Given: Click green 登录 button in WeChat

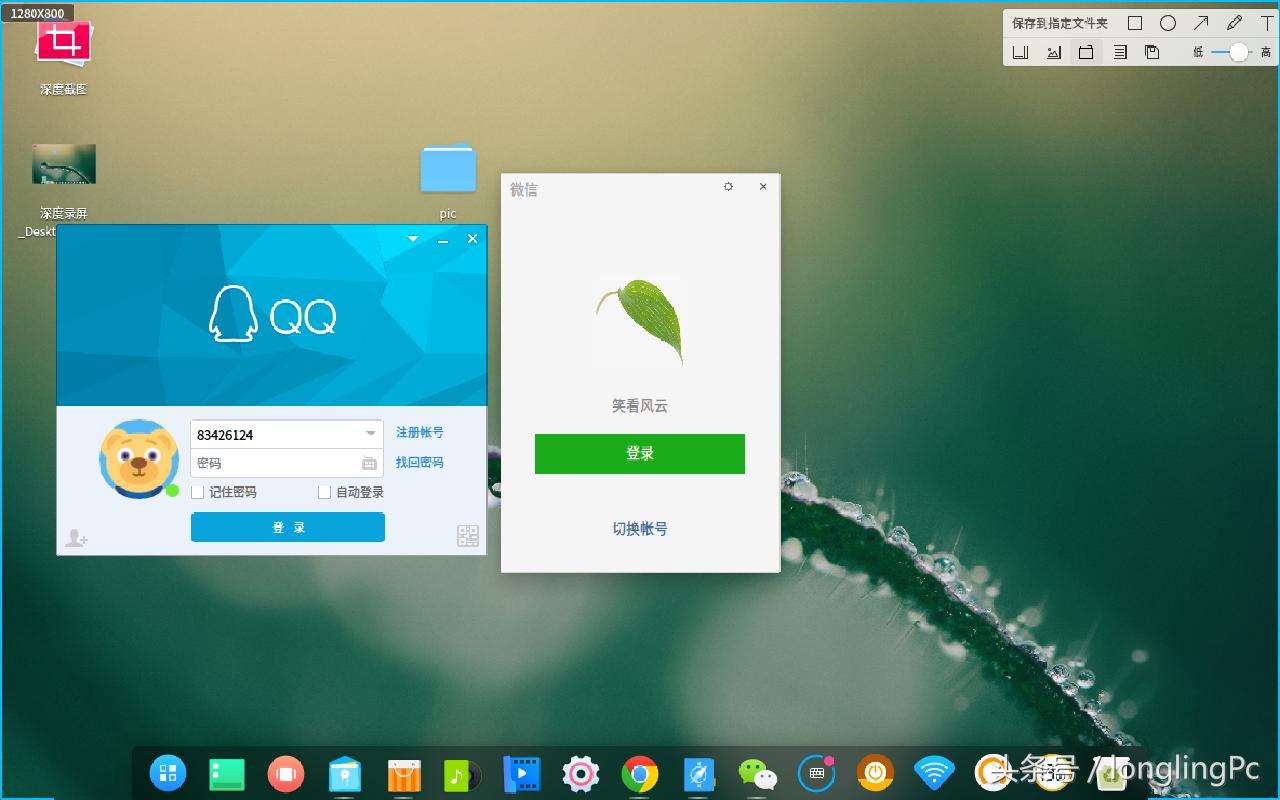Looking at the screenshot, I should pos(639,453).
